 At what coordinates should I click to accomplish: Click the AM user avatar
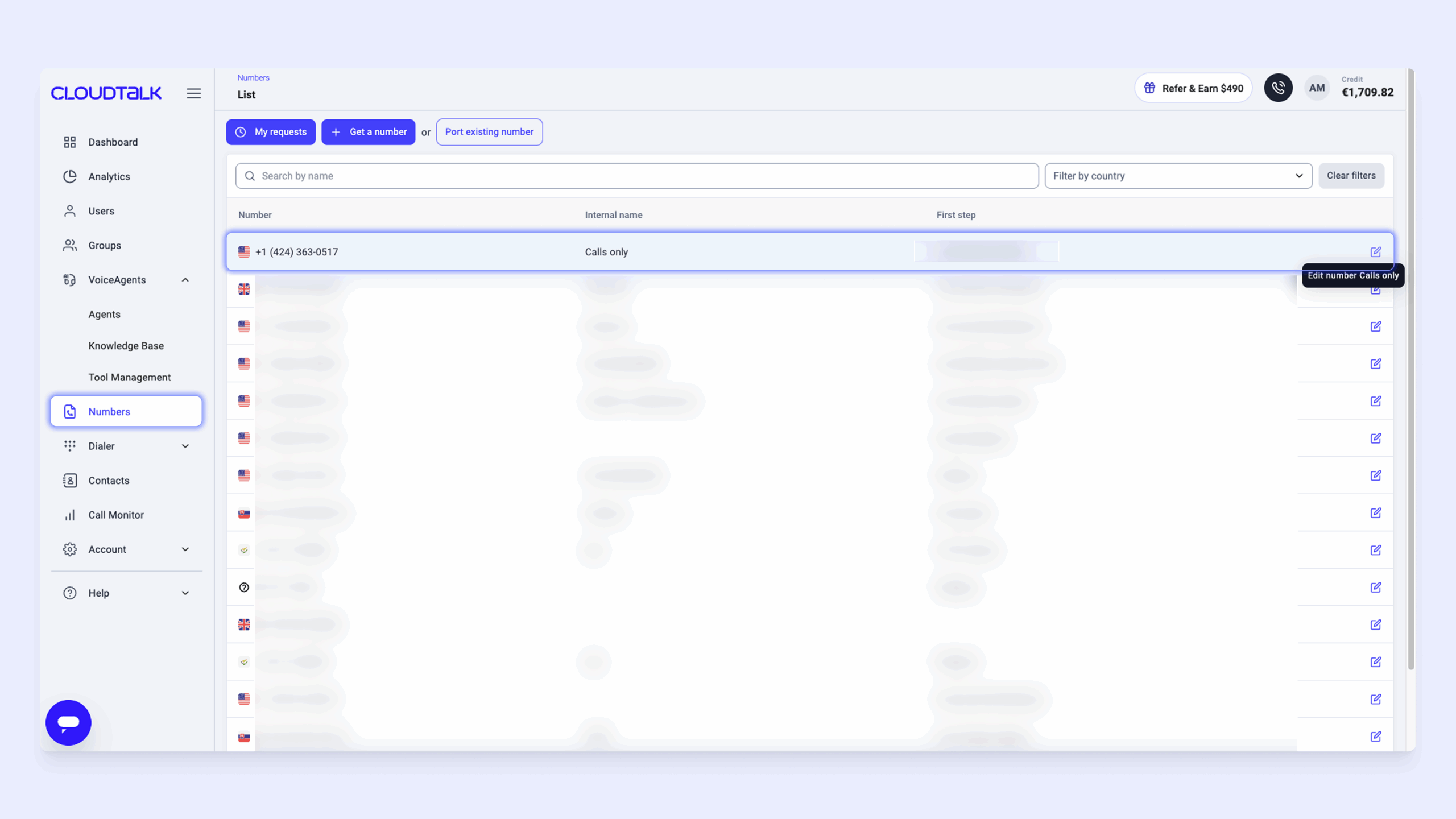pyautogui.click(x=1316, y=88)
